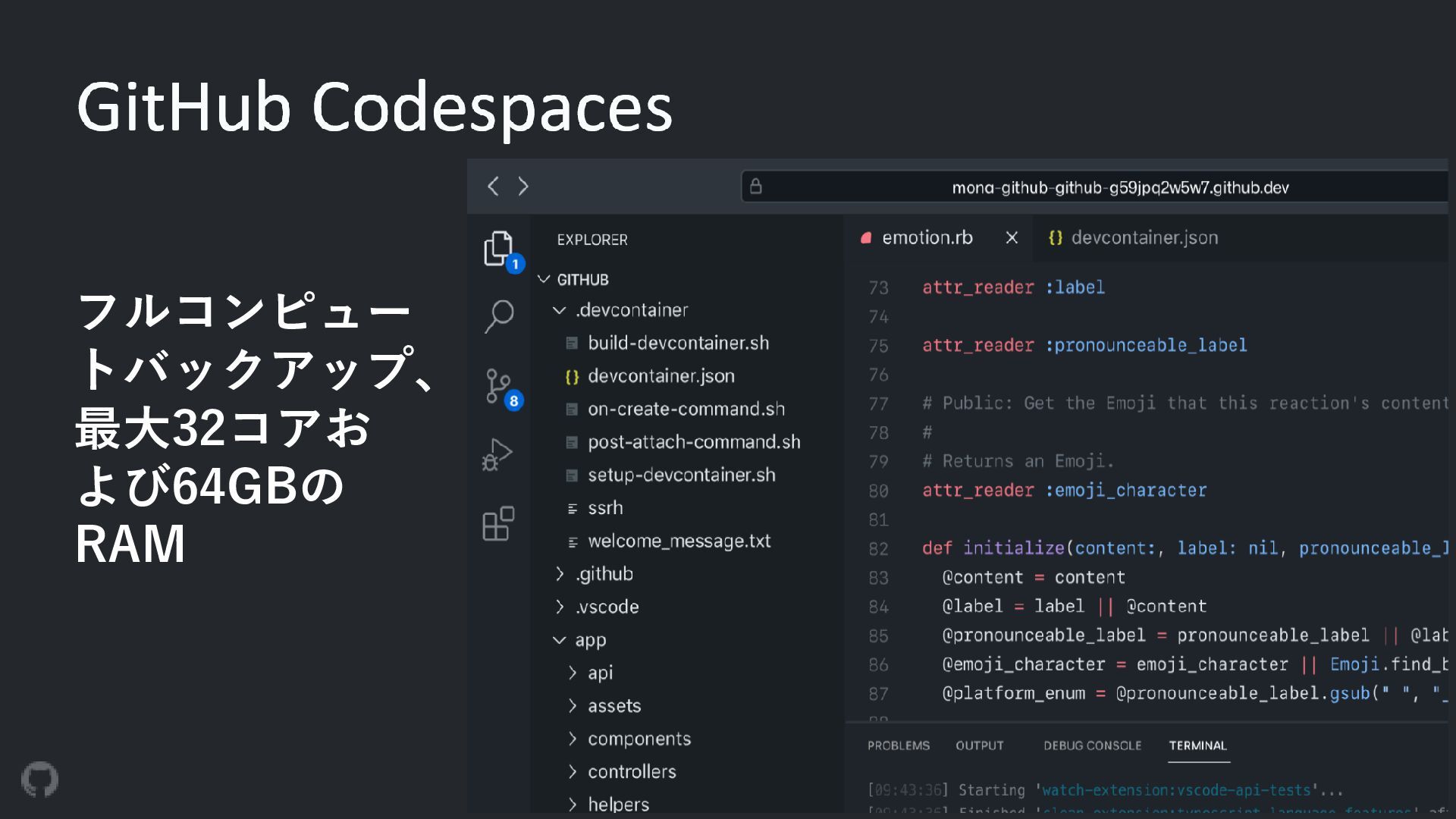Open the DEBUG CONSOLE panel tab
The width and height of the screenshot is (1456, 819).
click(1092, 745)
